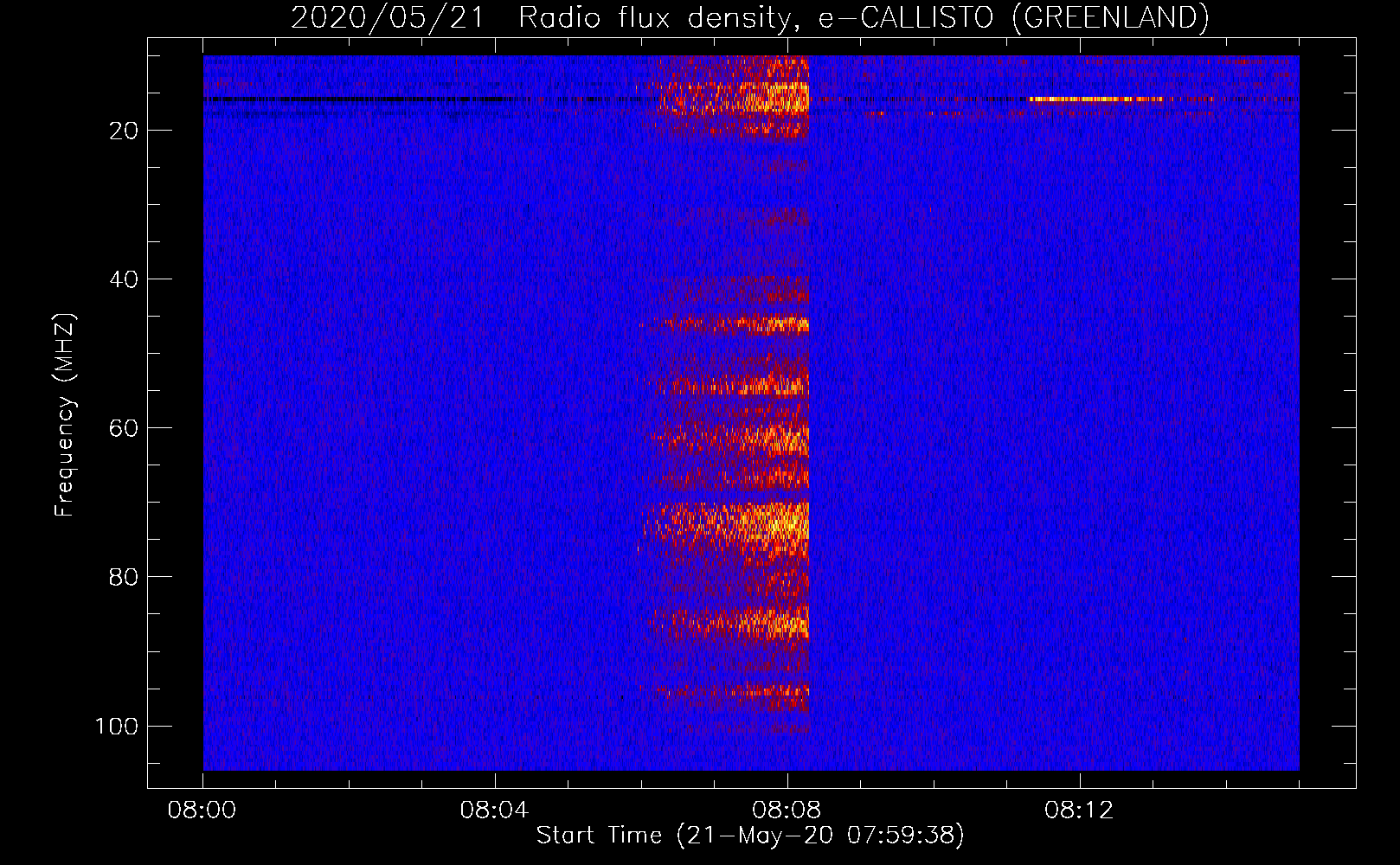Viewport: 1400px width, 865px height.
Task: Select the 'e-CALLISTO (GREENLAND)' title text
Action: tap(1013, 17)
